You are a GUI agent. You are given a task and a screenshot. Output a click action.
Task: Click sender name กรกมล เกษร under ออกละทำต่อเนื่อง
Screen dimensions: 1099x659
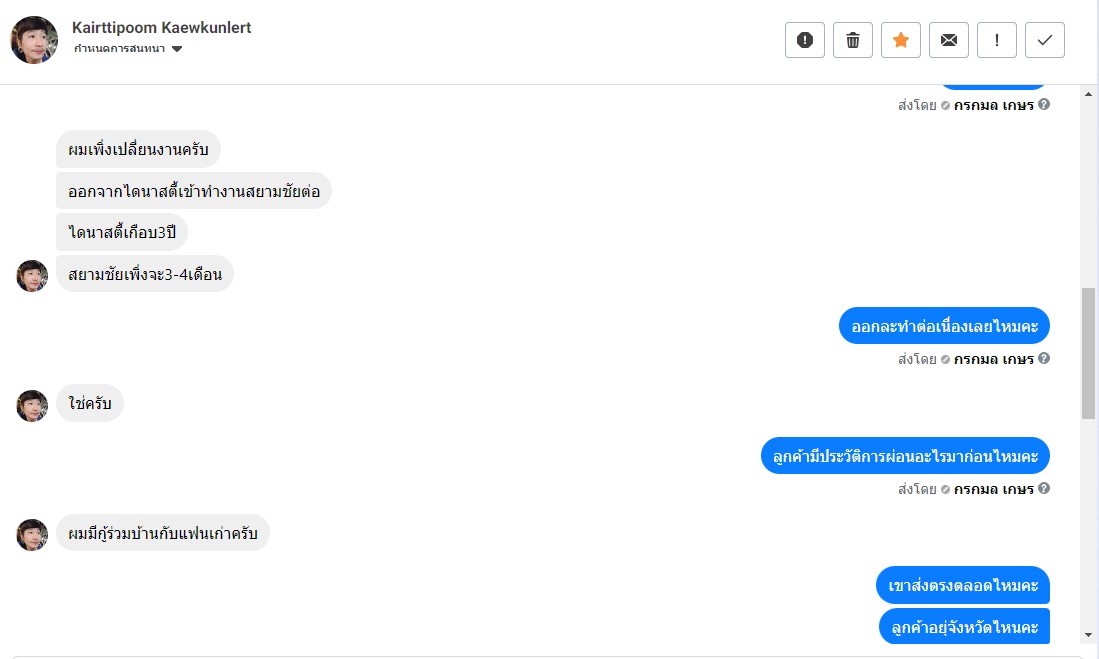click(993, 359)
